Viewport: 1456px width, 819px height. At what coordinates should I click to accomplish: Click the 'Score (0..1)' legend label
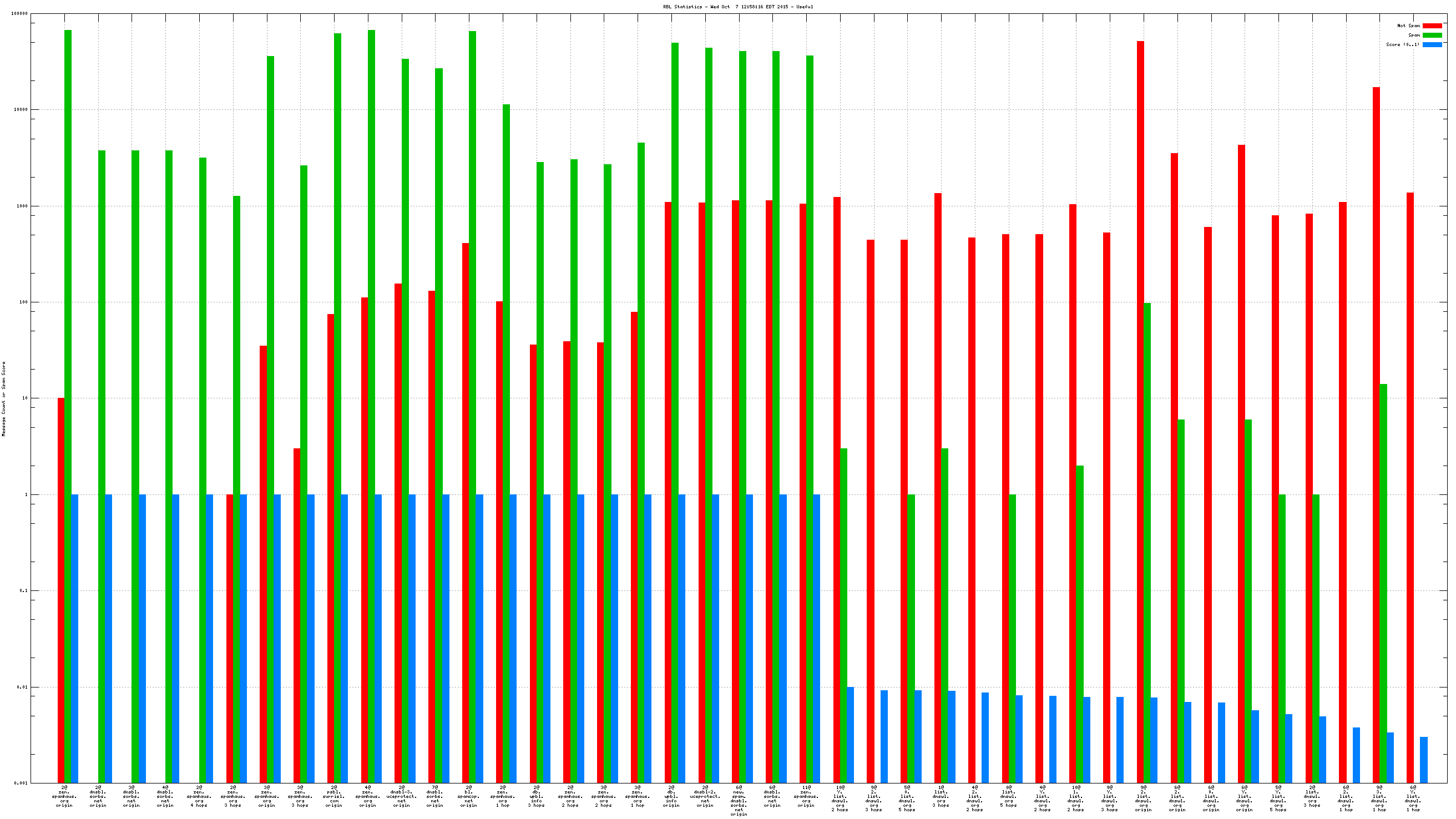pyautogui.click(x=1402, y=44)
